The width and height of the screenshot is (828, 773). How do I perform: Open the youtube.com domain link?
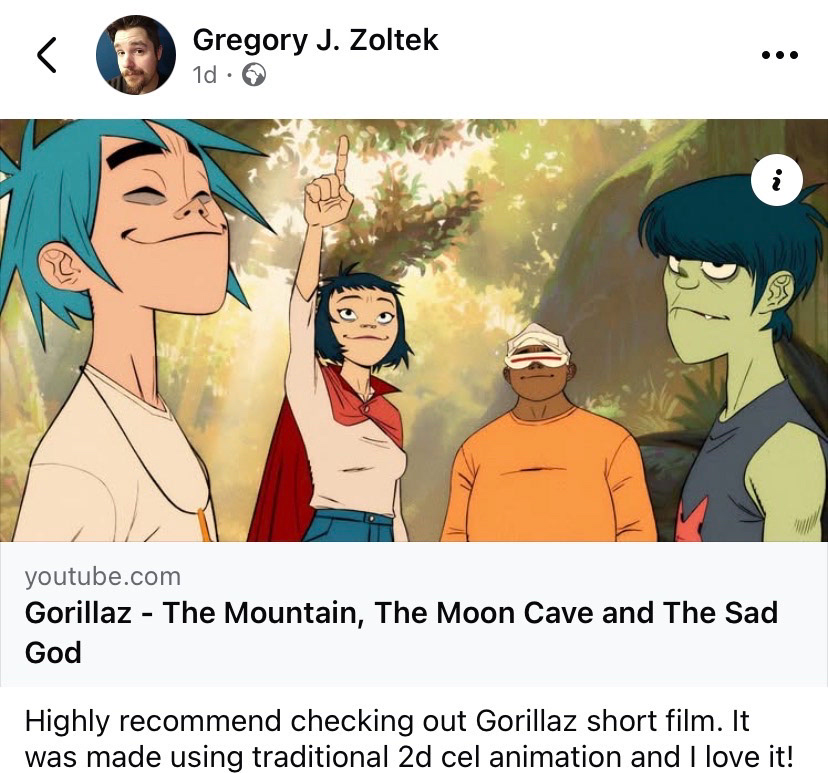click(103, 576)
